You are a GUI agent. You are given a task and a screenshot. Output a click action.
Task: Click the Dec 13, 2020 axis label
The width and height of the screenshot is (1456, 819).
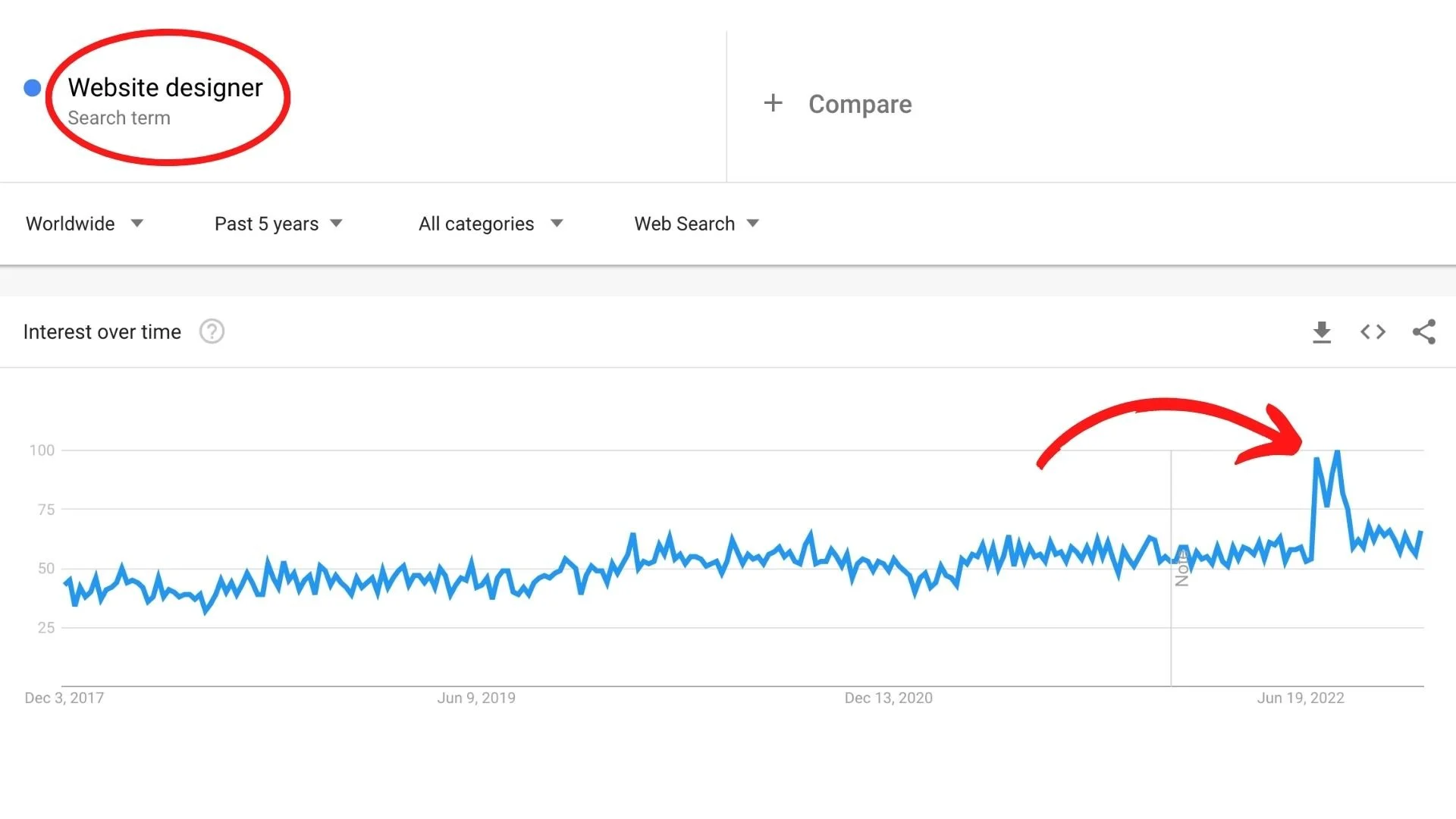click(x=888, y=698)
